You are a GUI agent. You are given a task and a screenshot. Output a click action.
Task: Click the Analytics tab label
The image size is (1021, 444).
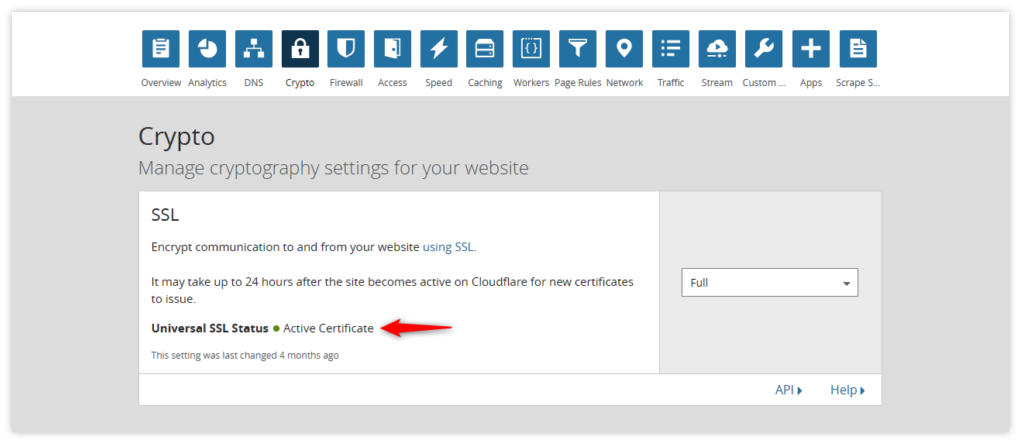tap(207, 83)
